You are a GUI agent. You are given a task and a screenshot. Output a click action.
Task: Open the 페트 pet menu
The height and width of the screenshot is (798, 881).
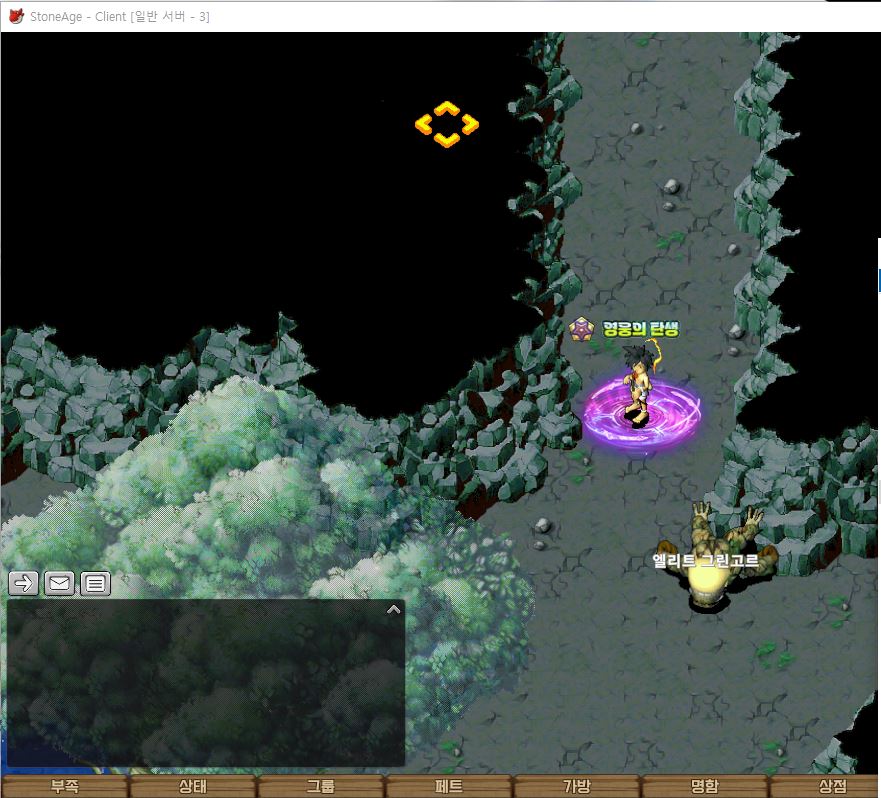coord(449,786)
